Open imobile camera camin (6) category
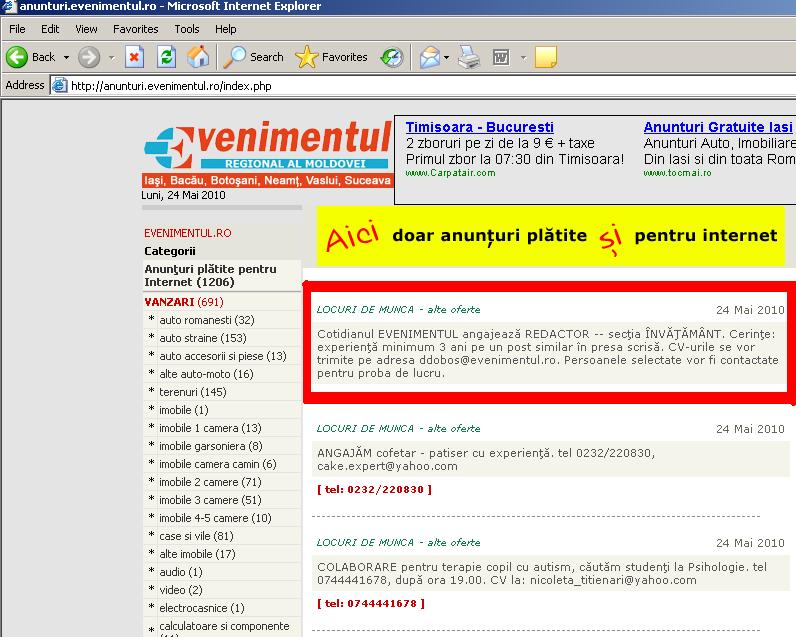Image resolution: width=796 pixels, height=637 pixels. [x=218, y=464]
